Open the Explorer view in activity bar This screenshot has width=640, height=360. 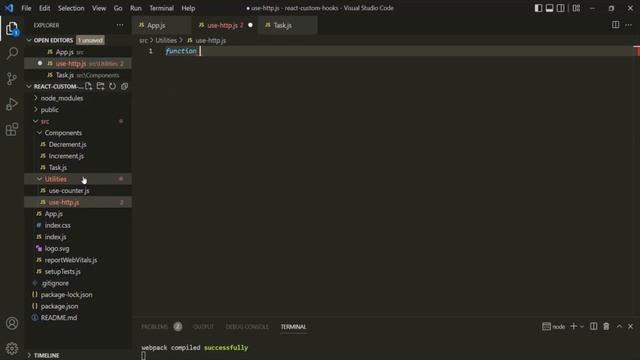[12, 29]
